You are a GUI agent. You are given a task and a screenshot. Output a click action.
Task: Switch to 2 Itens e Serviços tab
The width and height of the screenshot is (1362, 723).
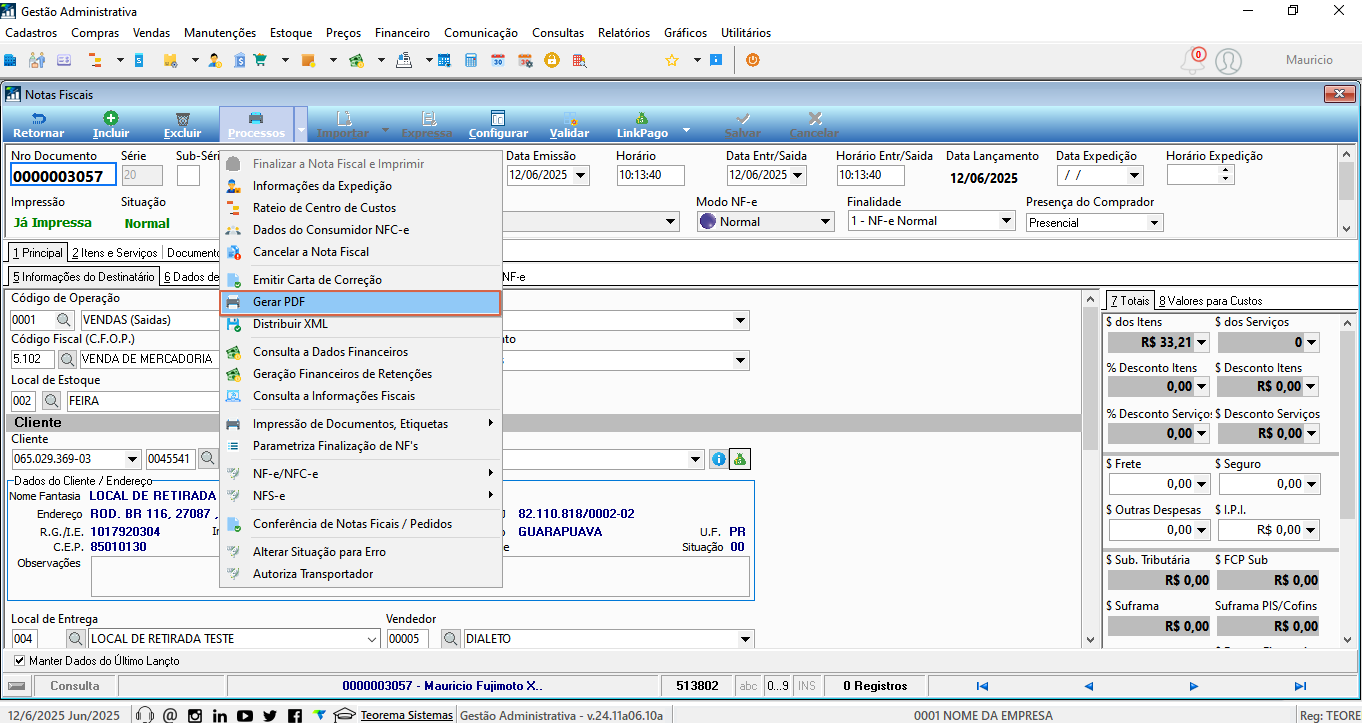[x=115, y=253]
